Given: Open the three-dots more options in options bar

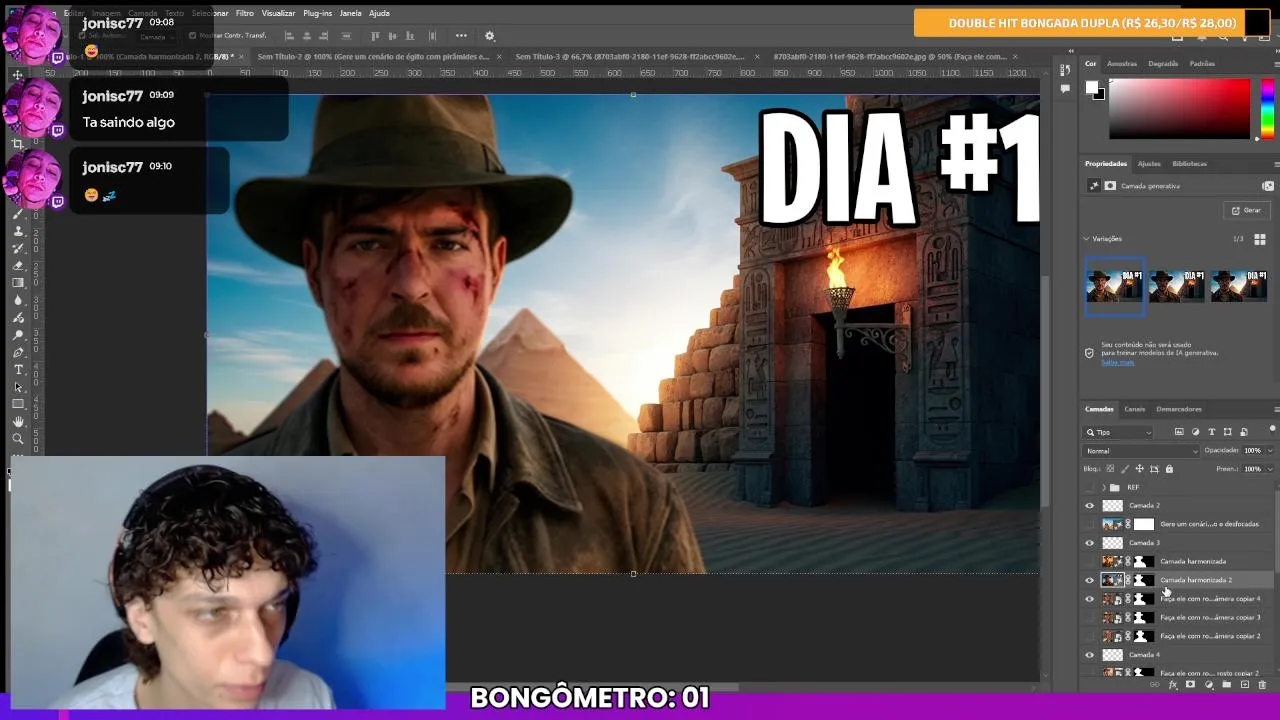Looking at the screenshot, I should click(x=461, y=36).
